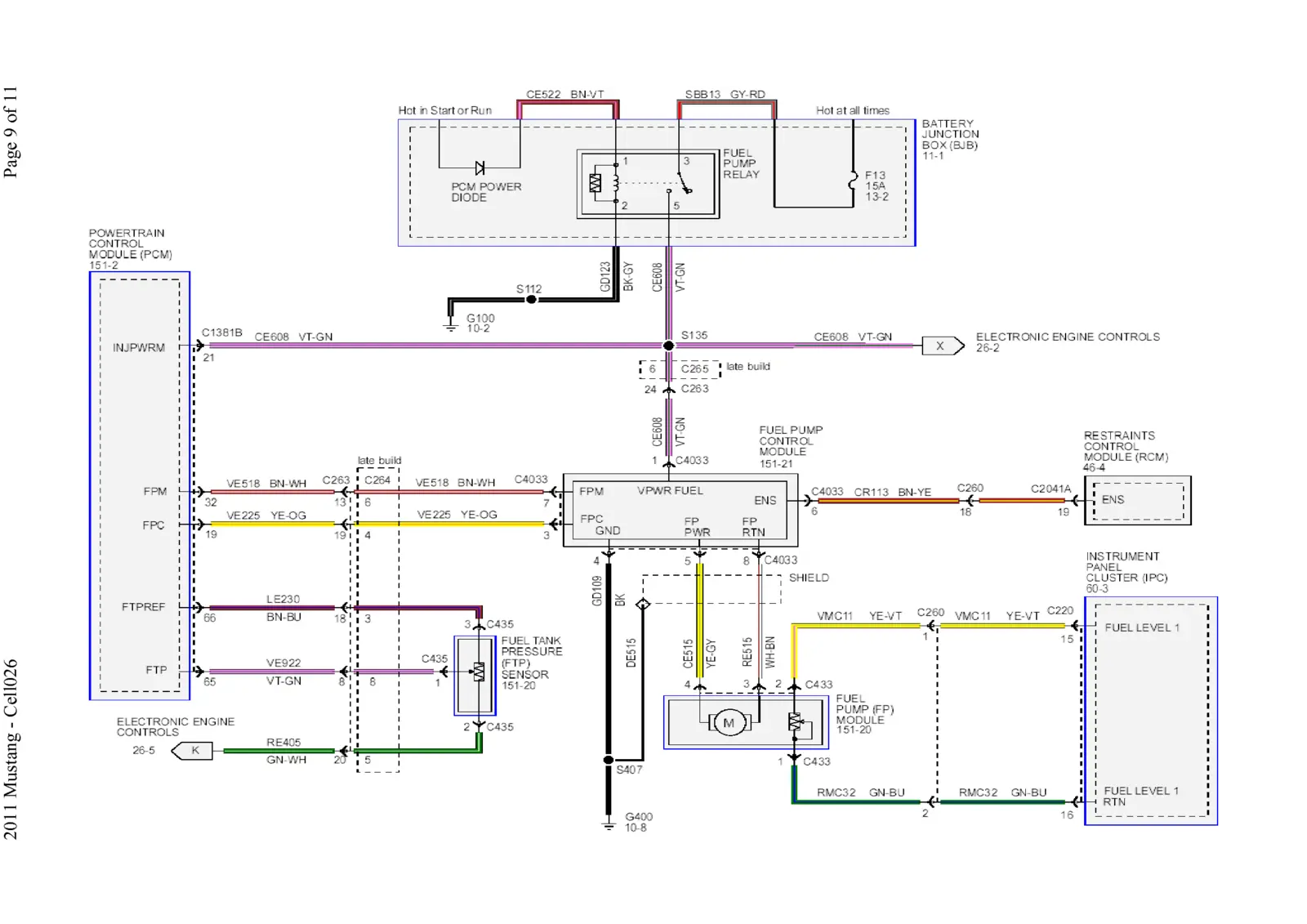The image size is (1307, 924).
Task: Click the RE405 wire label
Action: (x=283, y=743)
